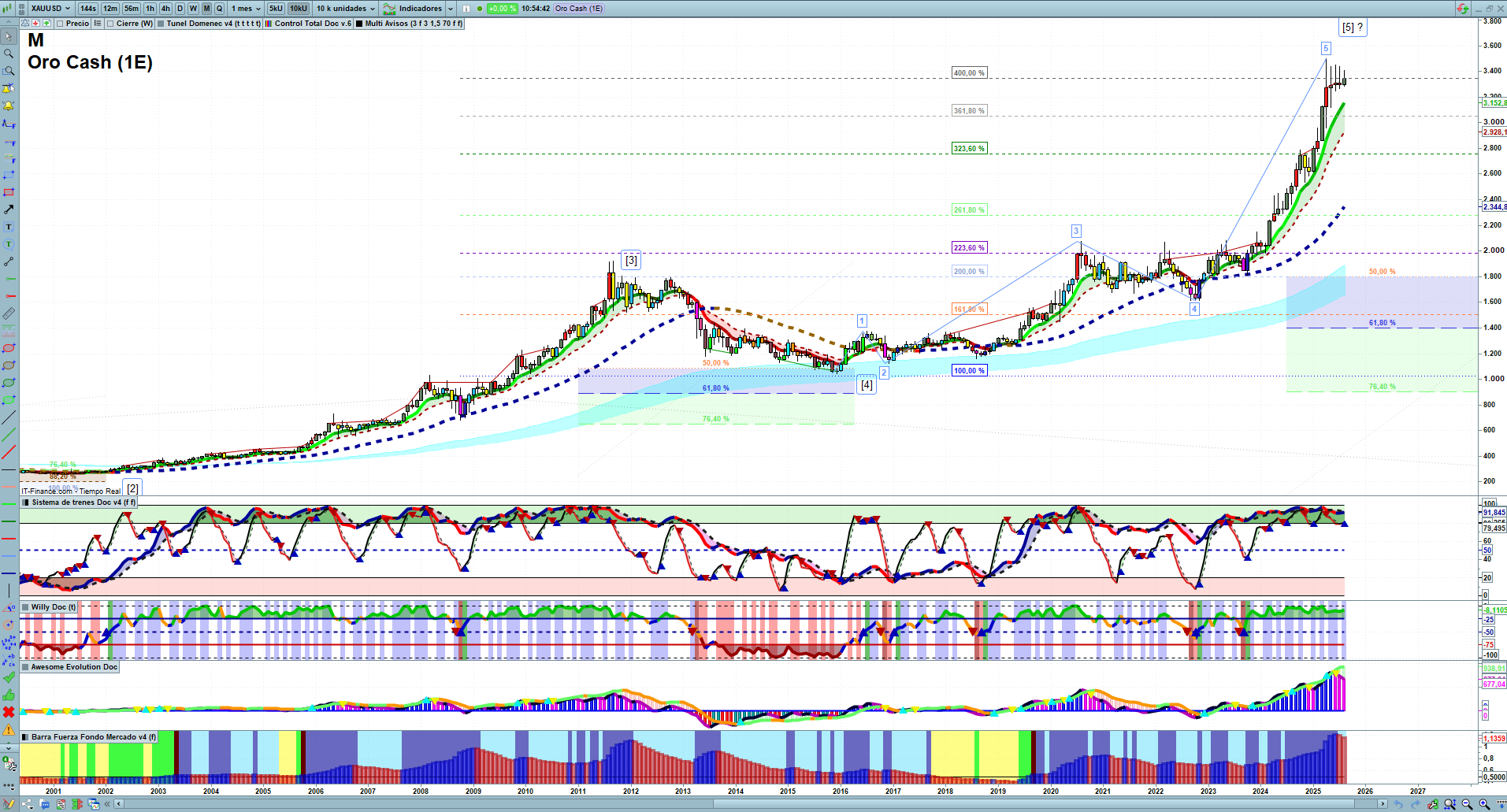Select the green diagonal line tool
Image resolution: width=1507 pixels, height=812 pixels.
[9, 435]
